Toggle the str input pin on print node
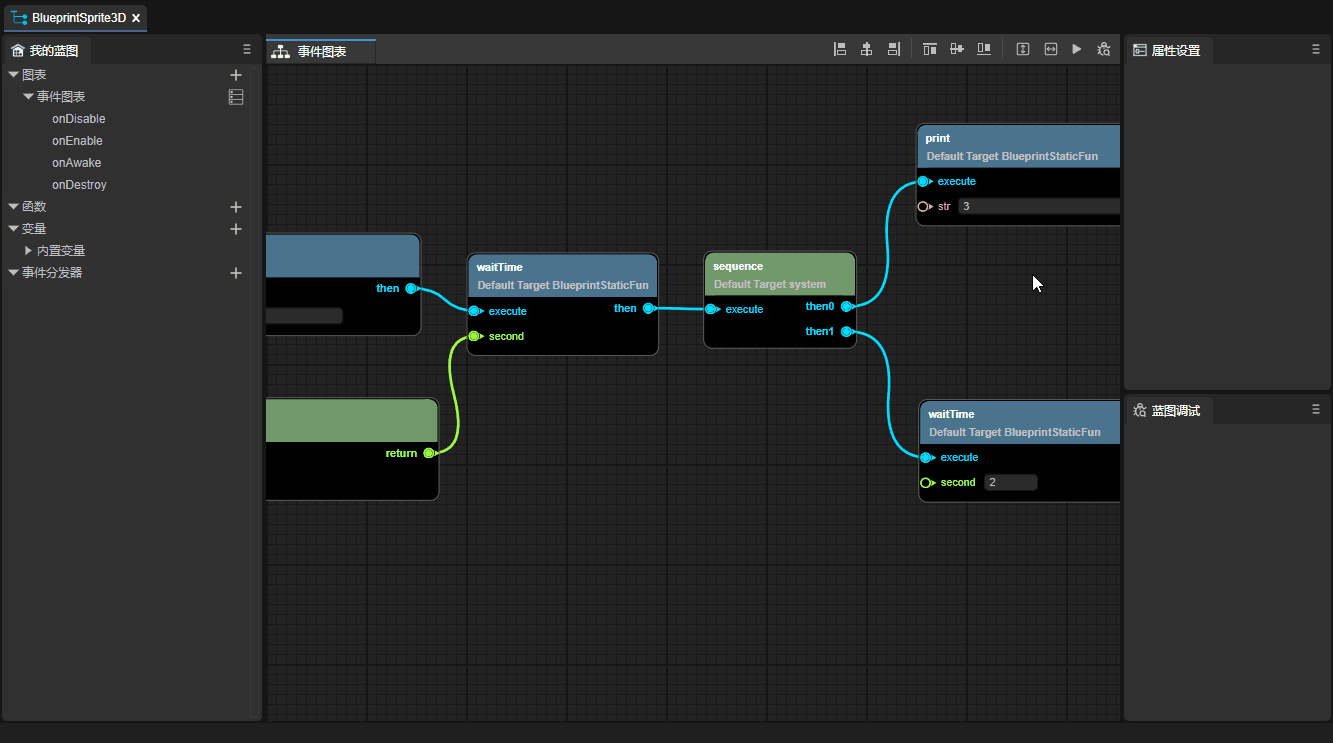Screen dimensions: 1333x743 coord(924,207)
